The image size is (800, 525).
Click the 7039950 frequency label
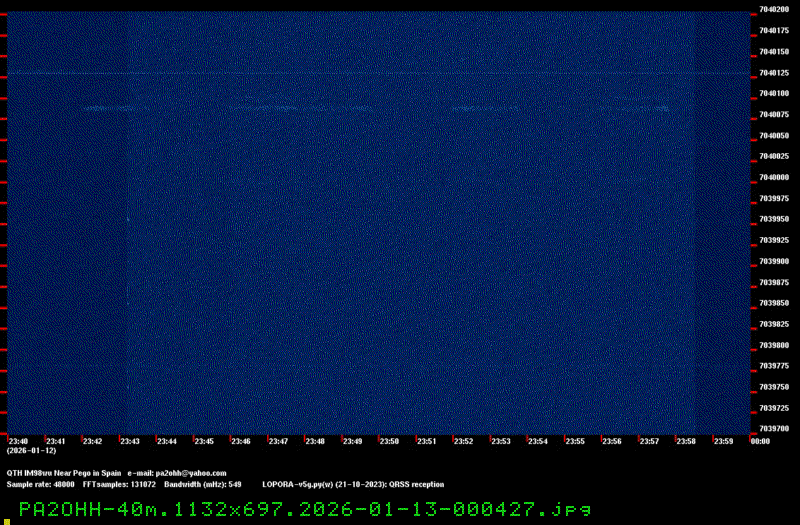(x=774, y=219)
